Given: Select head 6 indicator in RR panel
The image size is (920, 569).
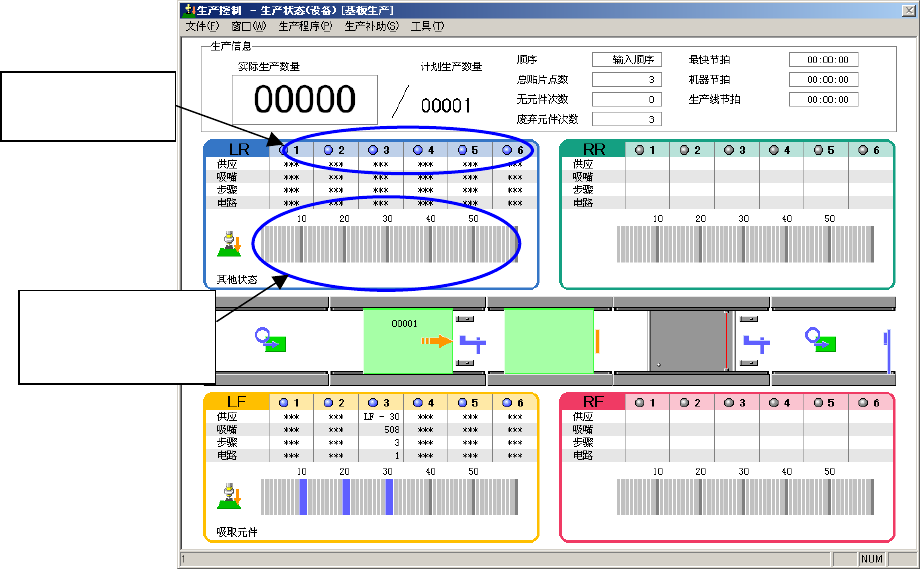Looking at the screenshot, I should 862,150.
